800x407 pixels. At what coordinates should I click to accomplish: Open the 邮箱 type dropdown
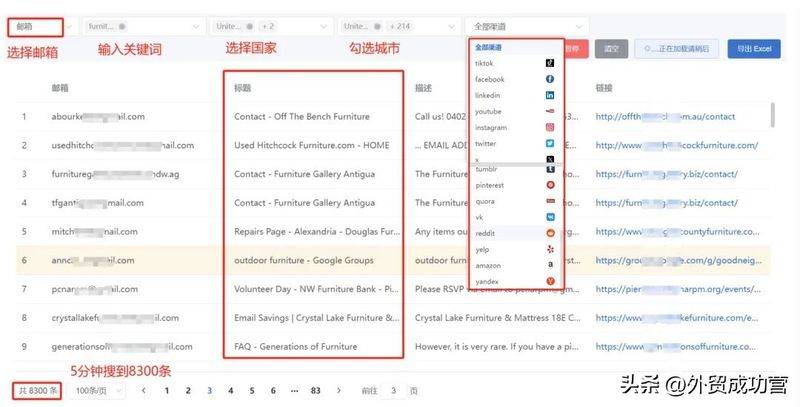click(x=40, y=25)
